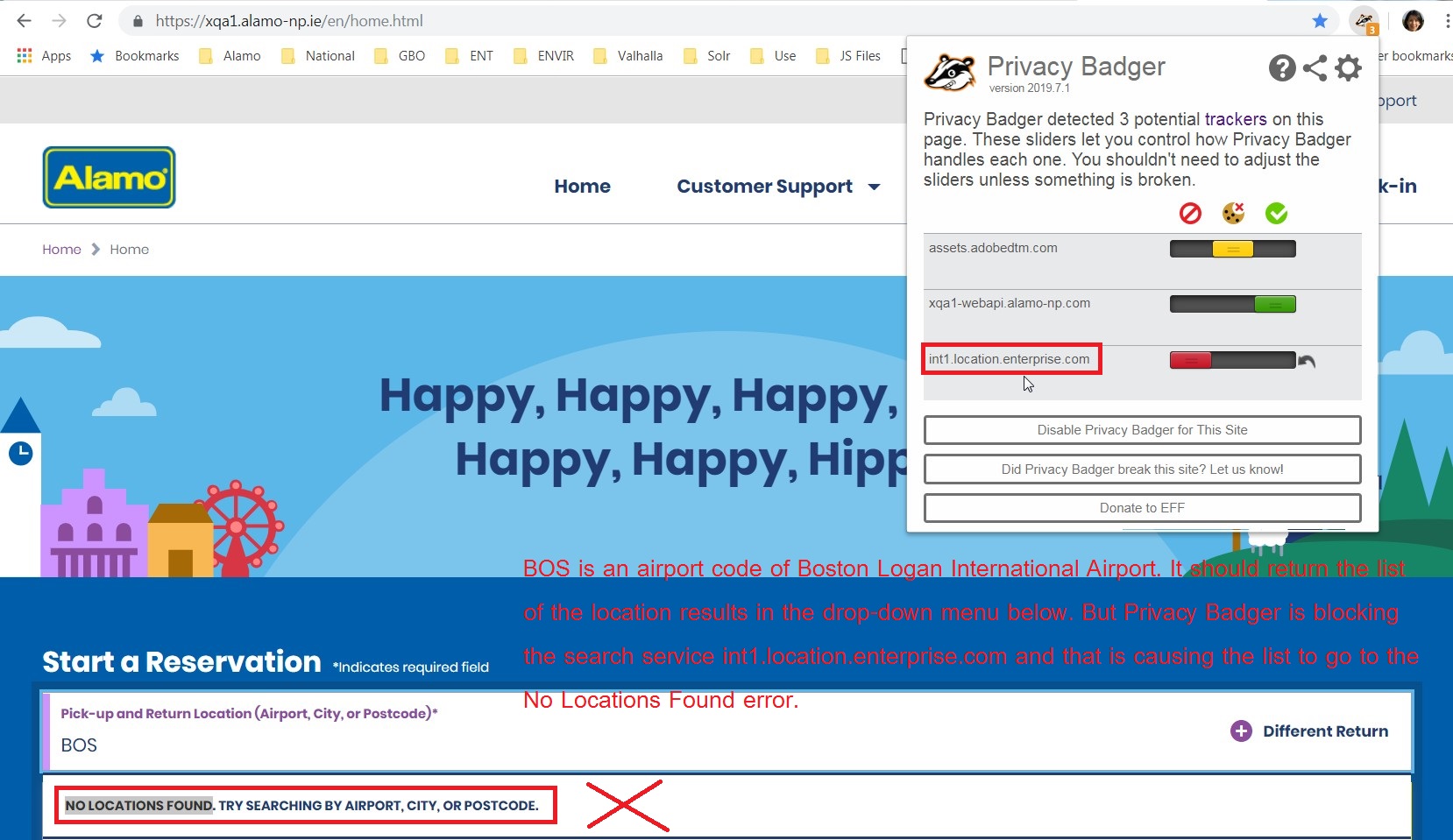
Task: Click the site lock icon in address bar
Action: pos(137,20)
